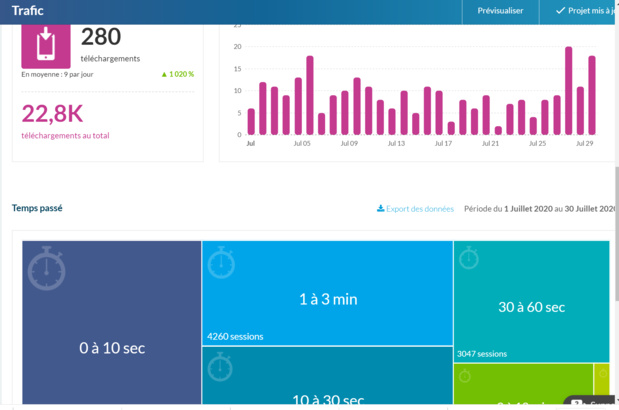Click the 22,8K total downloads figure

(x=51, y=113)
